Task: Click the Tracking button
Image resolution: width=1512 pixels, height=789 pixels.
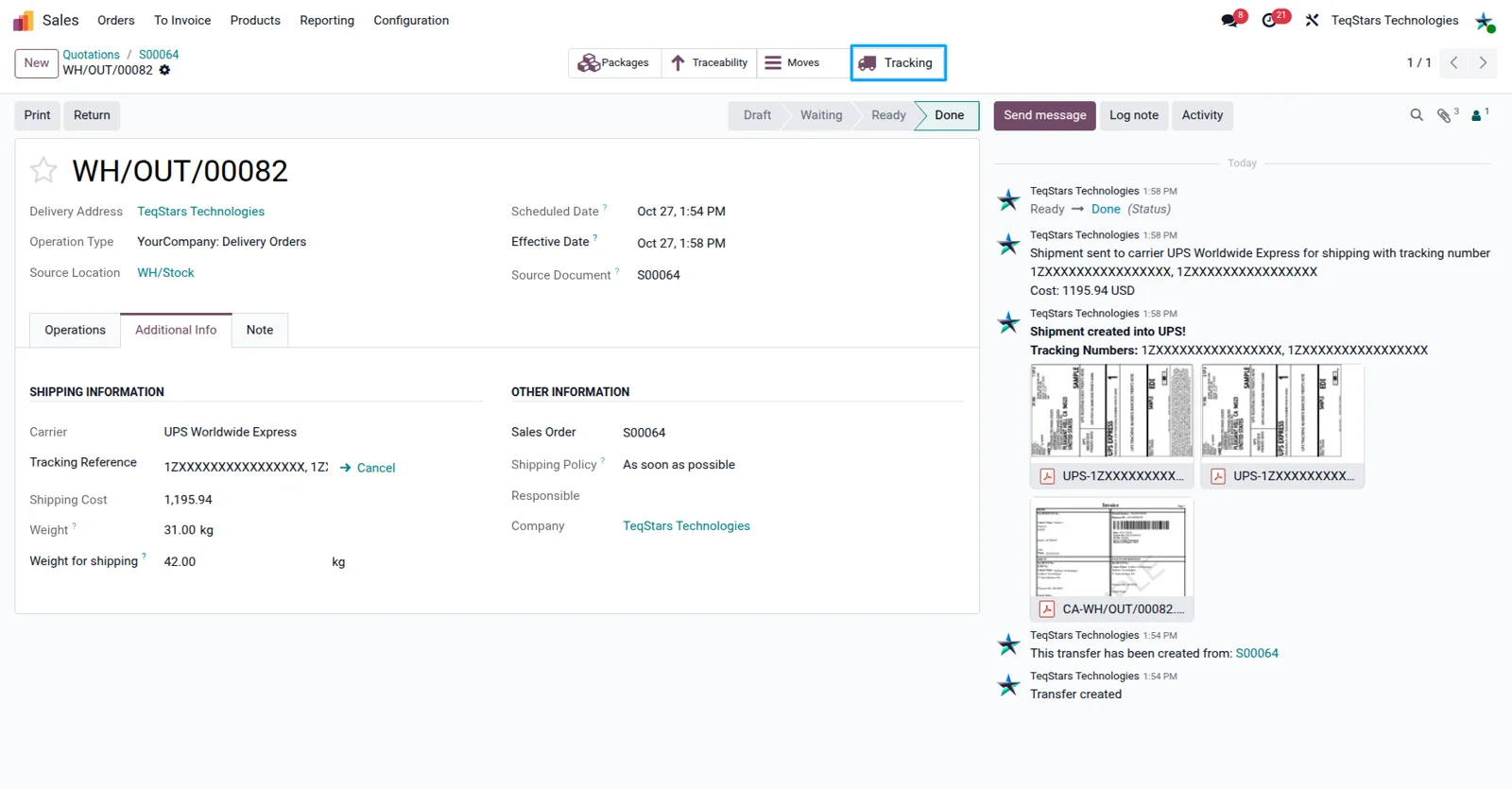Action: pyautogui.click(x=898, y=62)
